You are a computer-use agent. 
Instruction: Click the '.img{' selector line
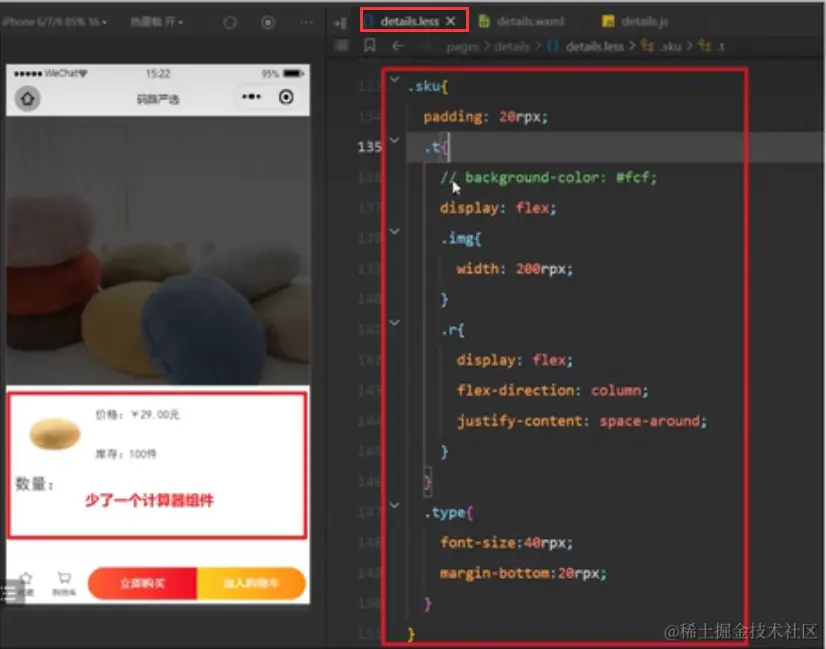(x=461, y=239)
